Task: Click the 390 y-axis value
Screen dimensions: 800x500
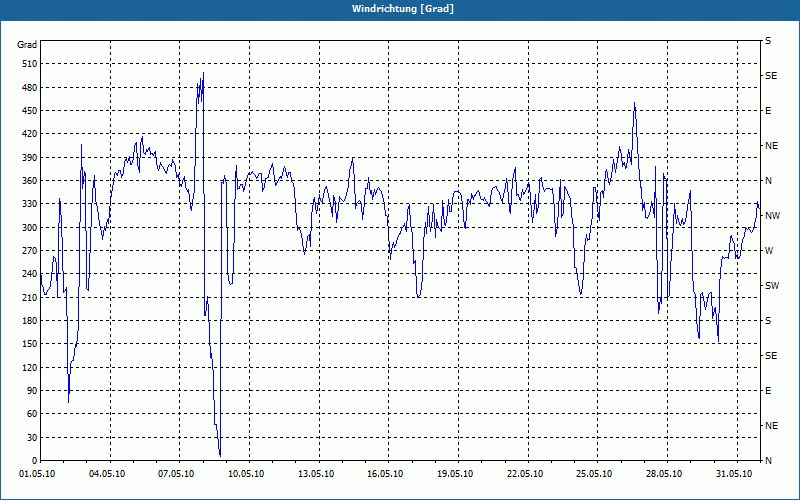Action: click(x=30, y=158)
